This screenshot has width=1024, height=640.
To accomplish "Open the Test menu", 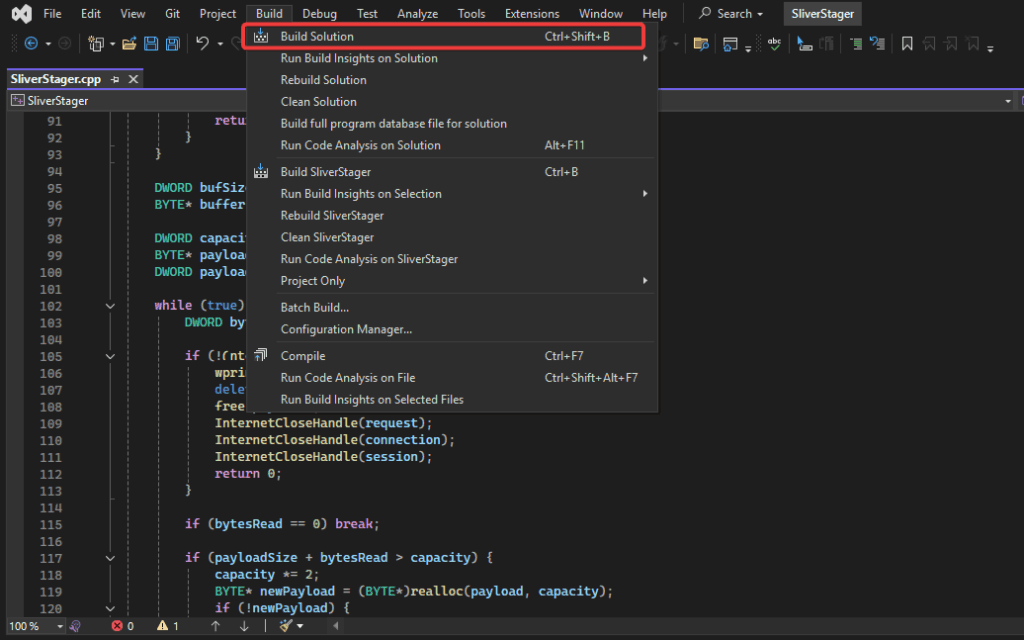I will click(x=367, y=14).
